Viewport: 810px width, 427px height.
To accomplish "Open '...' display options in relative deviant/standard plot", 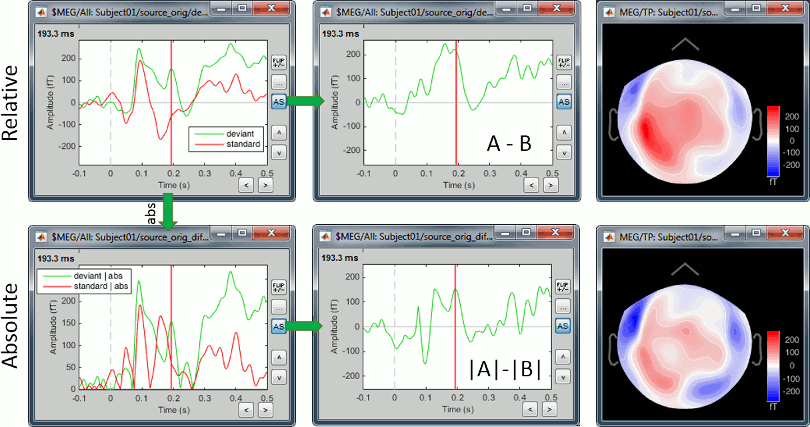I will point(280,82).
